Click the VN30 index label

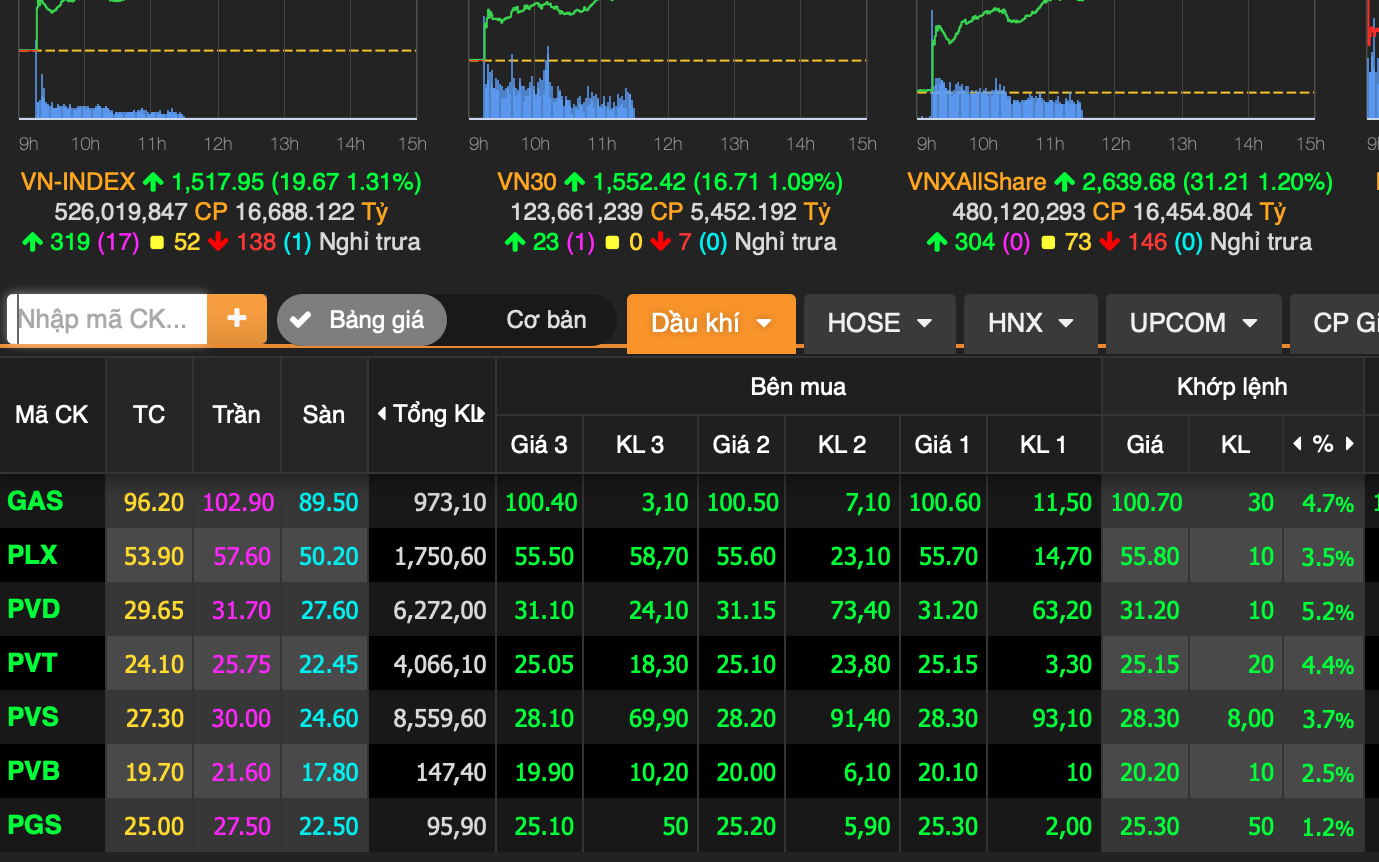click(x=528, y=182)
